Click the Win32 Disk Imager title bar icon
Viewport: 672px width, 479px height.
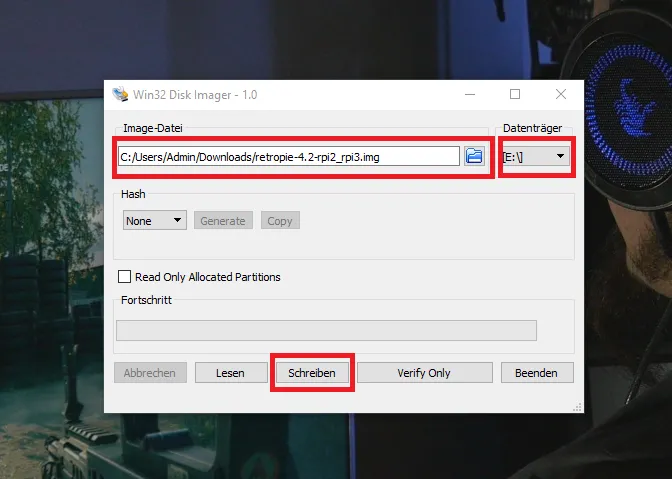point(120,94)
